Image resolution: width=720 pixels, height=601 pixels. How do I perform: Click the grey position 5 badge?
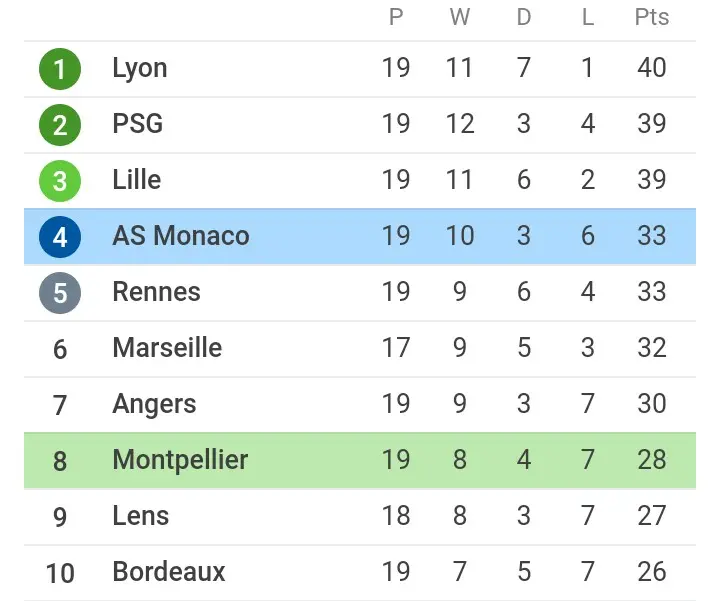(x=60, y=293)
